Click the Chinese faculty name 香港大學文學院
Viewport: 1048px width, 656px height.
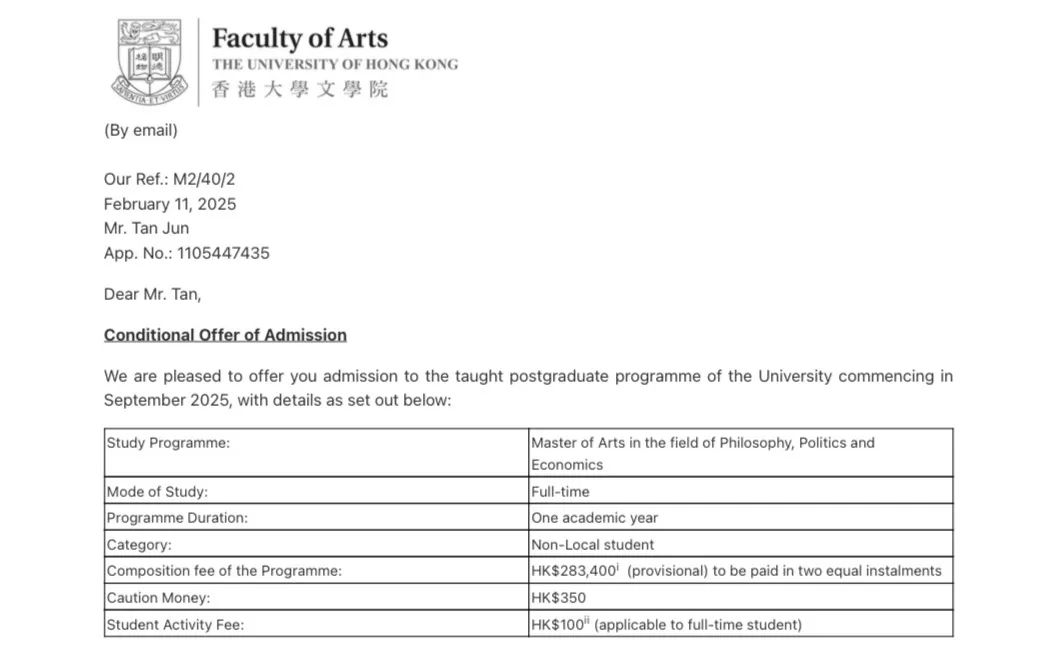point(299,89)
